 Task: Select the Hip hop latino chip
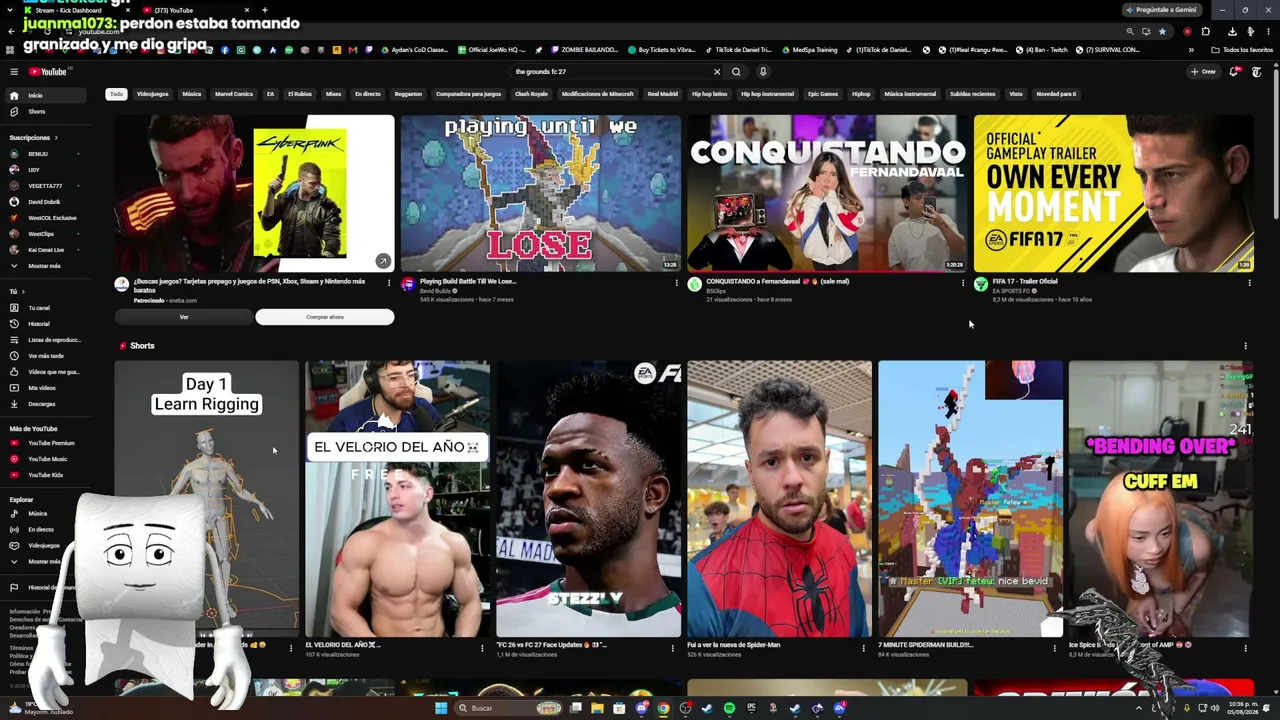coord(709,94)
